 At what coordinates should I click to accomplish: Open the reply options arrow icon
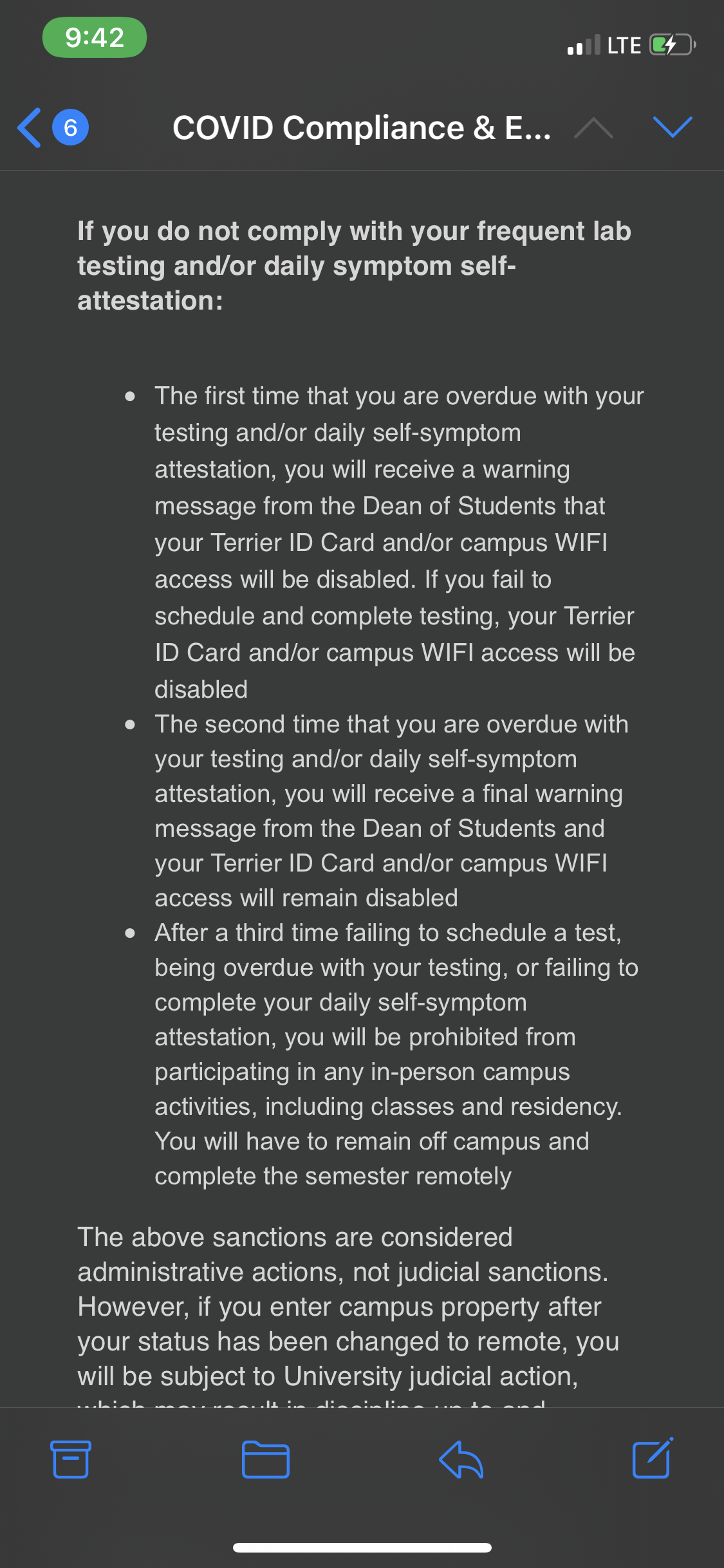461,1459
